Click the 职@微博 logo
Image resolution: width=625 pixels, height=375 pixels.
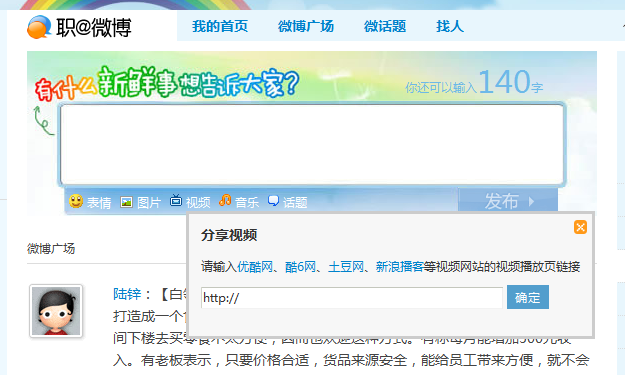pos(79,27)
